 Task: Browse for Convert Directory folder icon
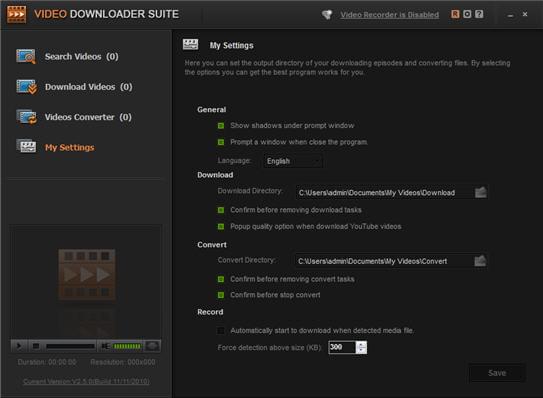[x=480, y=261]
